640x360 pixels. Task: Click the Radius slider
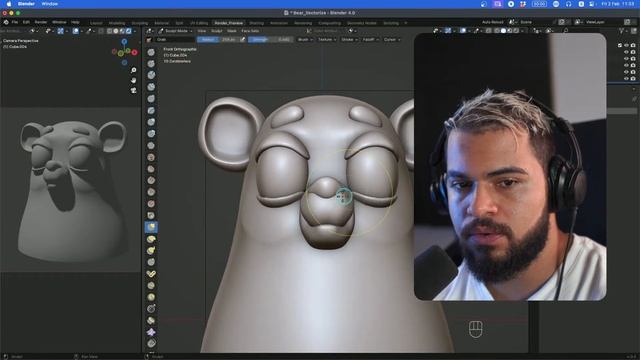218,40
